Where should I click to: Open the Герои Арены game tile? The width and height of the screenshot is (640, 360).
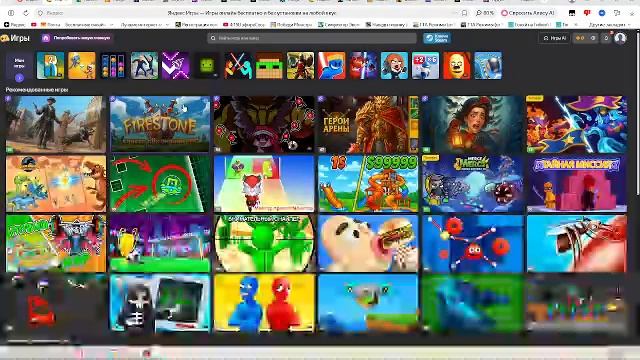368,124
